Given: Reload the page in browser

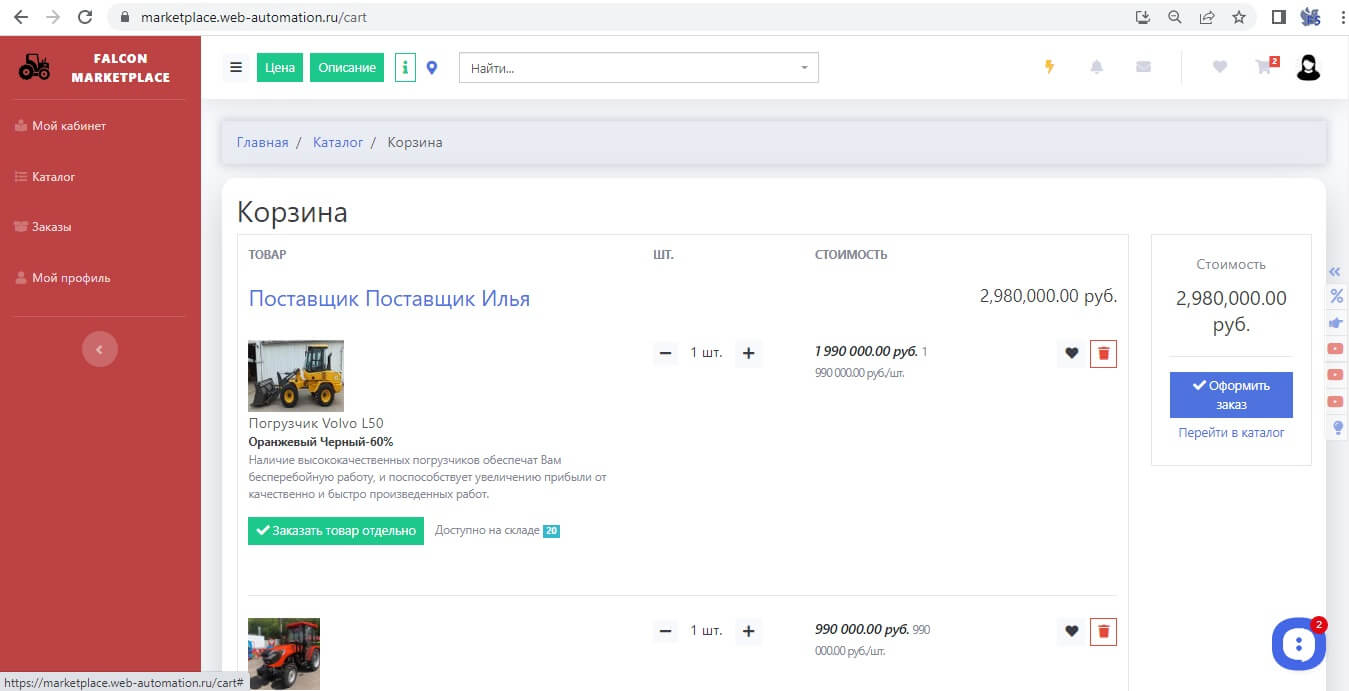Looking at the screenshot, I should 85,17.
